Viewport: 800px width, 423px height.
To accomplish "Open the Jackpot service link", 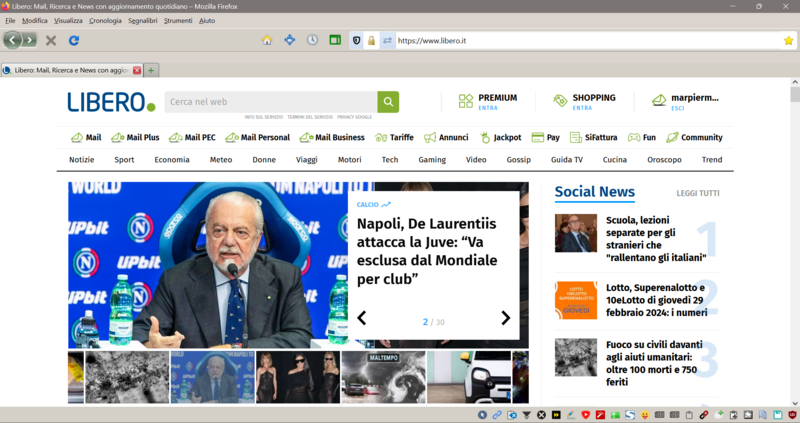I will tap(501, 137).
